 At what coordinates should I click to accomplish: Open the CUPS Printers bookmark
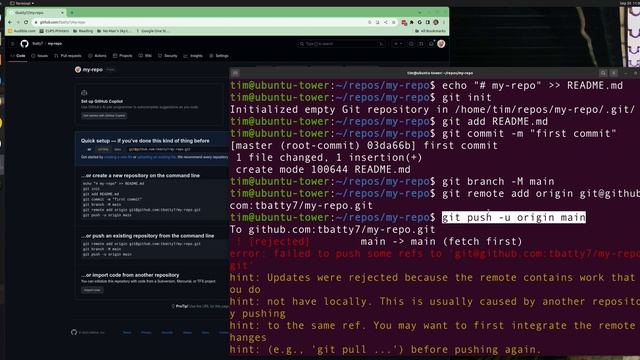54,31
